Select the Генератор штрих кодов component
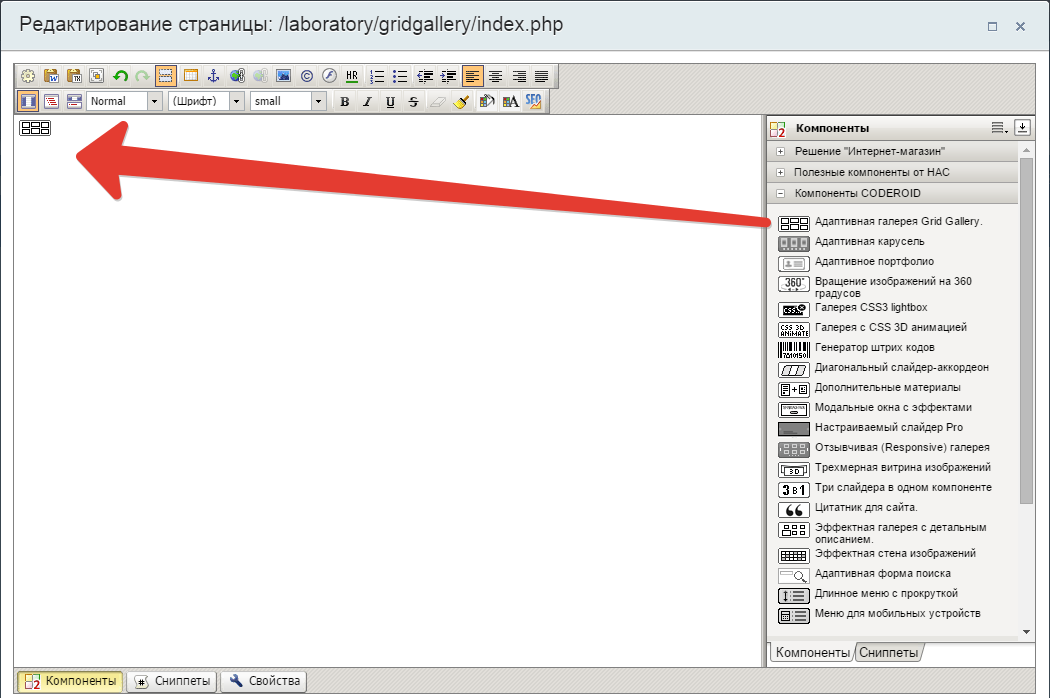1050x698 pixels. point(874,348)
